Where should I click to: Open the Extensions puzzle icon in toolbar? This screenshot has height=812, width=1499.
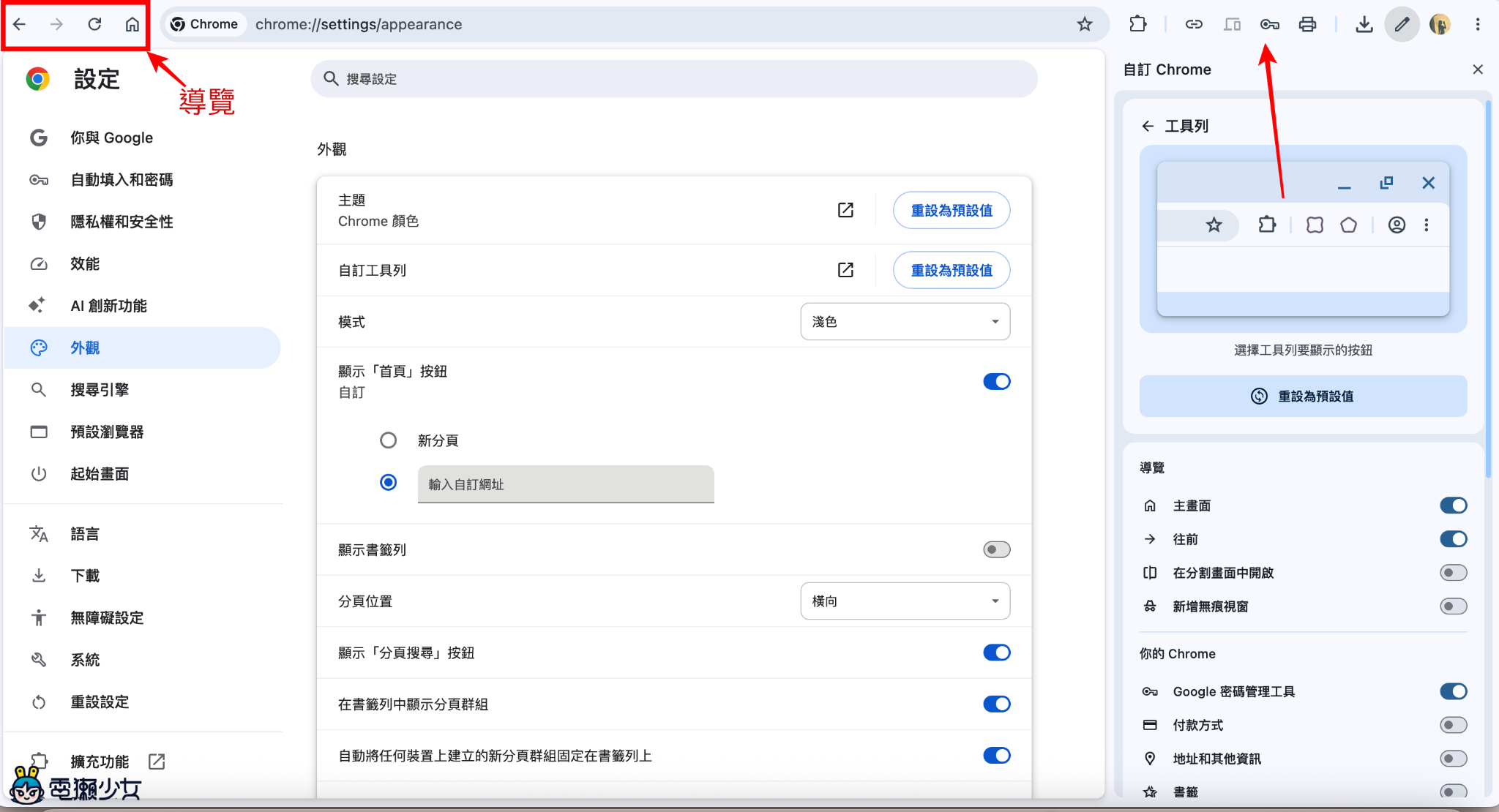click(x=1137, y=24)
